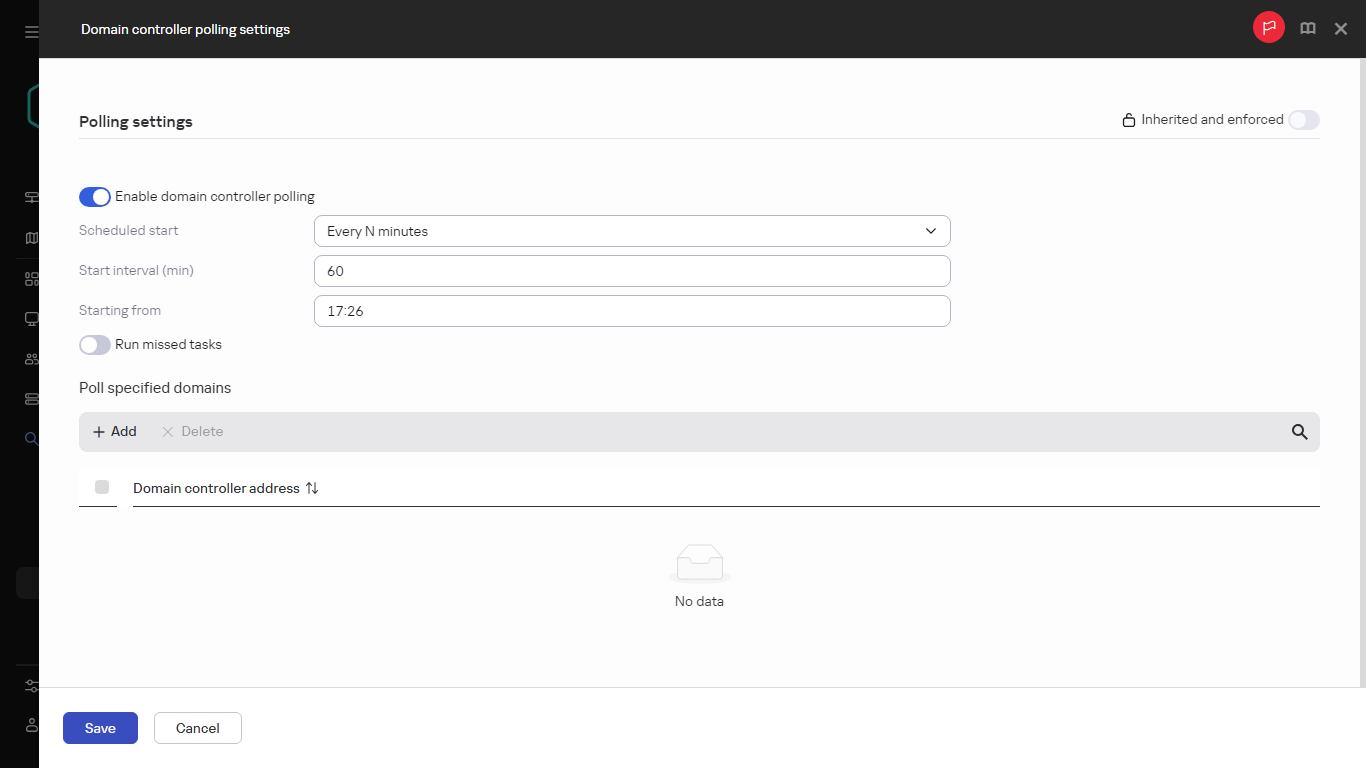Enable Run missed tasks
This screenshot has height=768, width=1366.
coord(94,344)
